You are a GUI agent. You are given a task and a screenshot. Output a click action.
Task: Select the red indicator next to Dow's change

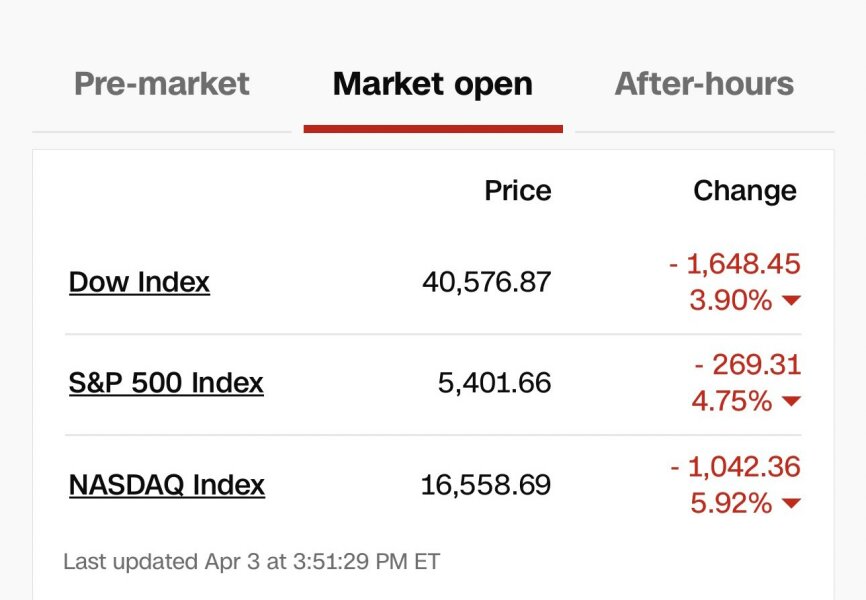coord(791,299)
